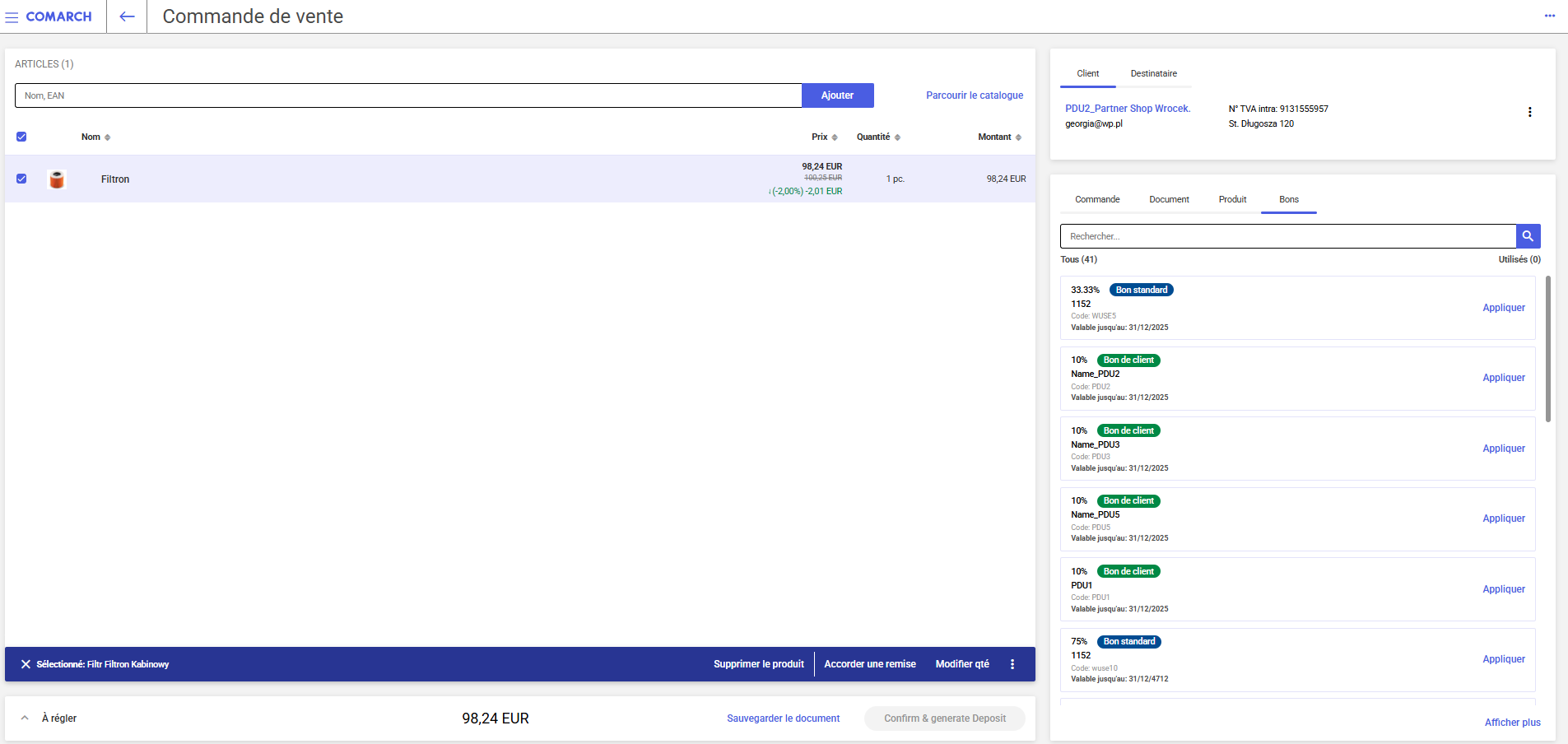
Task: Open the Produit tab
Action: click(x=1232, y=200)
